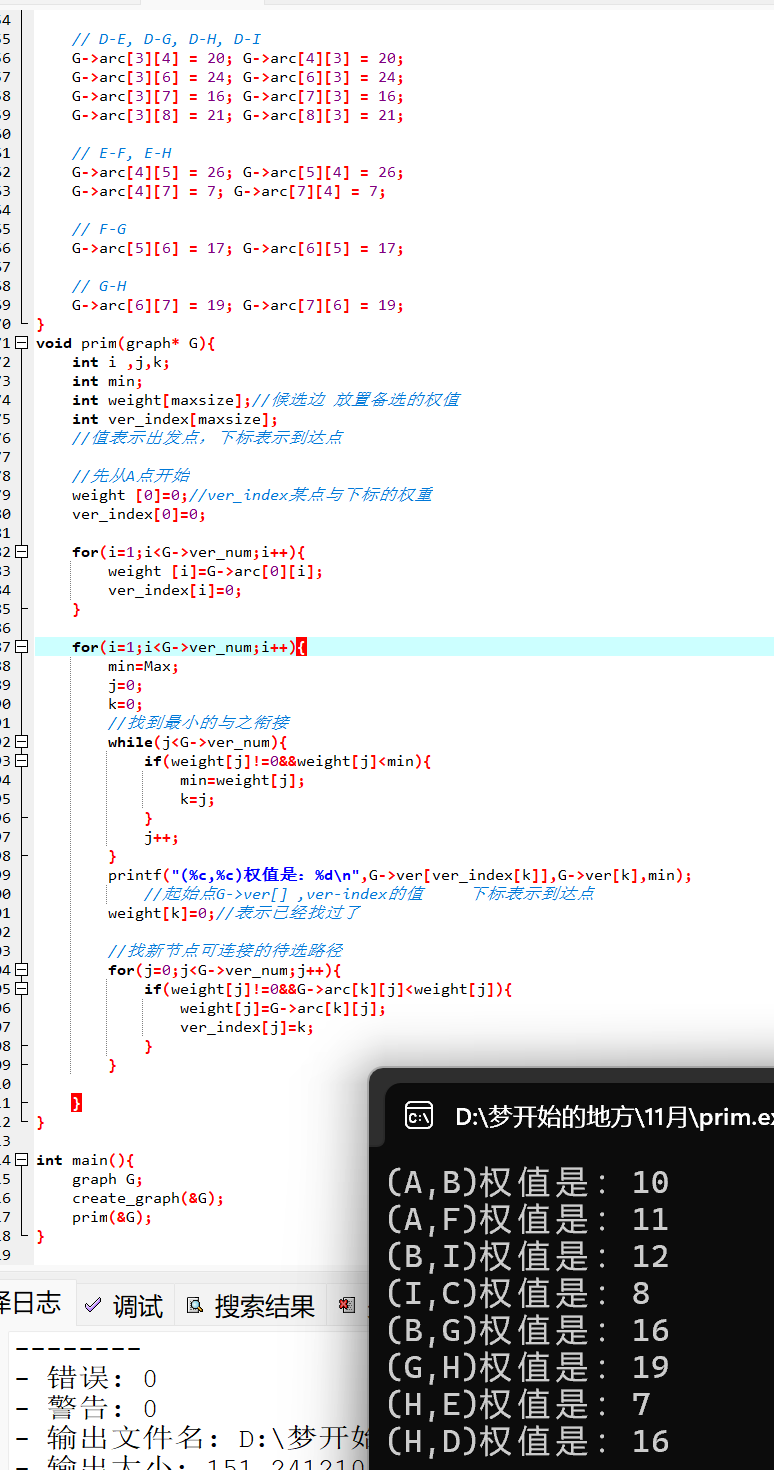Click console output '(B,G)权值是: 16'

tap(527, 1330)
